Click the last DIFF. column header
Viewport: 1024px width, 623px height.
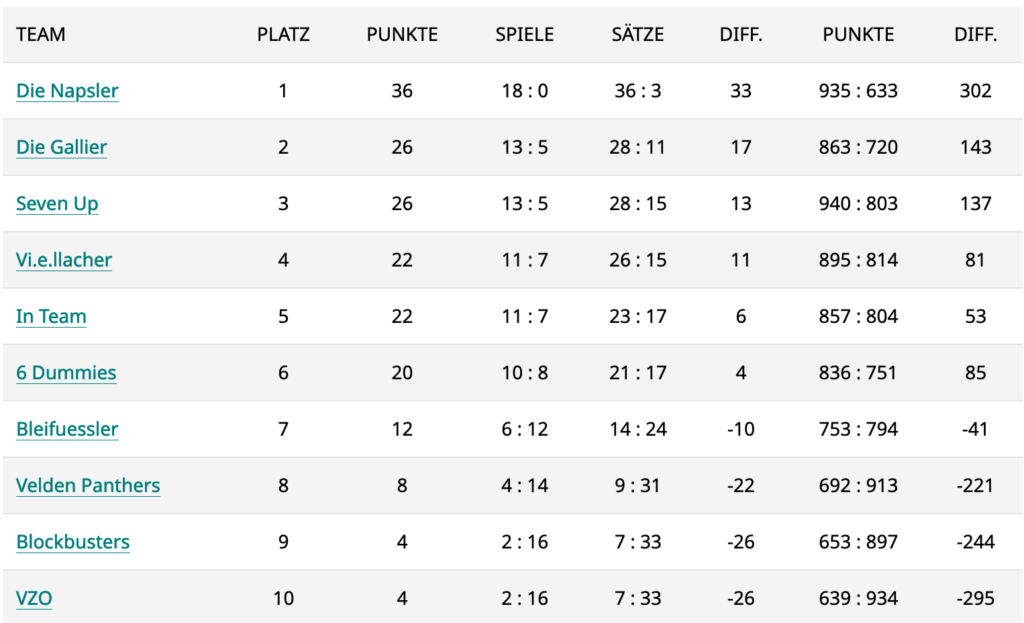(x=976, y=35)
